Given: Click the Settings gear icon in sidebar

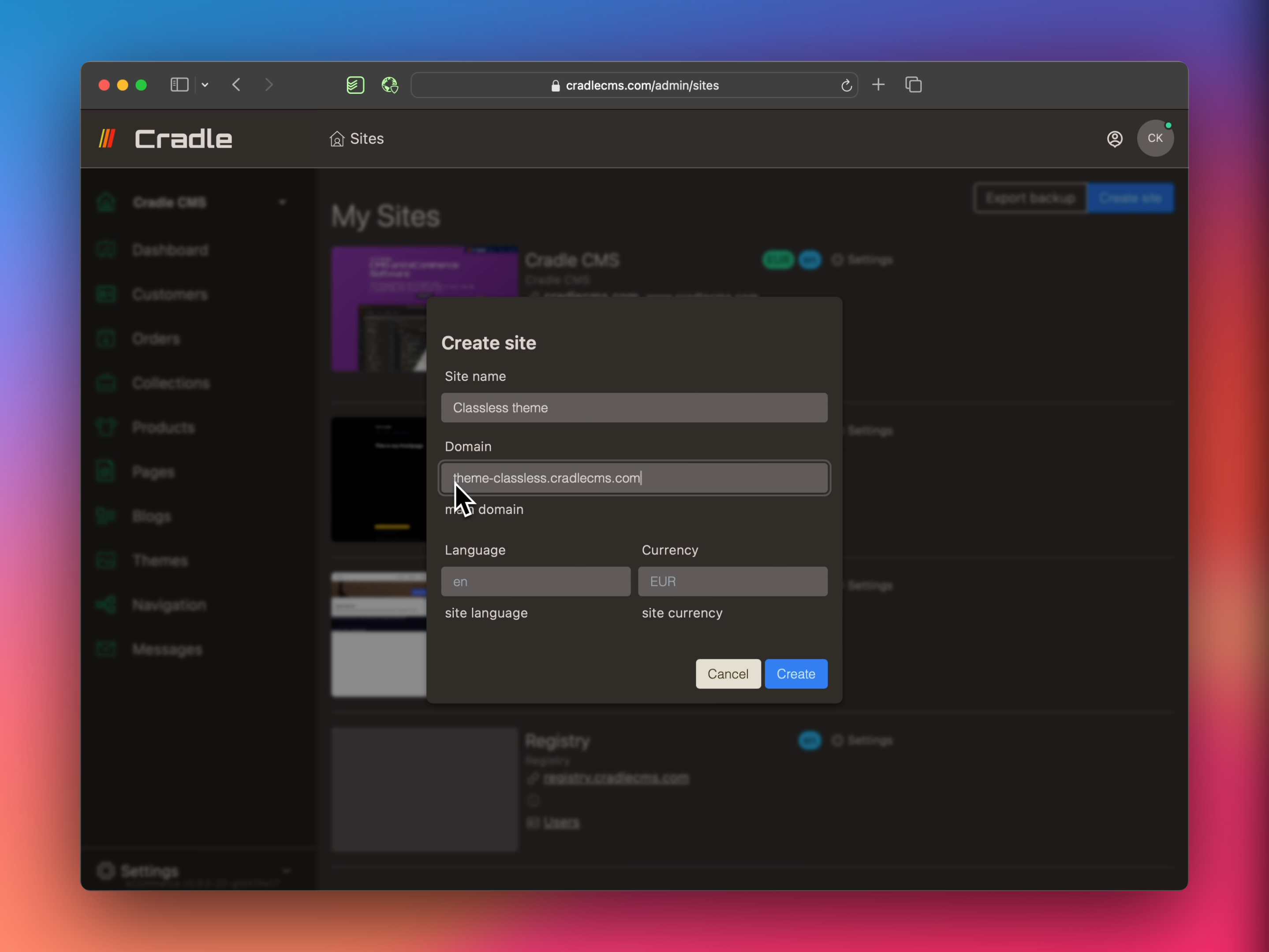Looking at the screenshot, I should pos(105,871).
